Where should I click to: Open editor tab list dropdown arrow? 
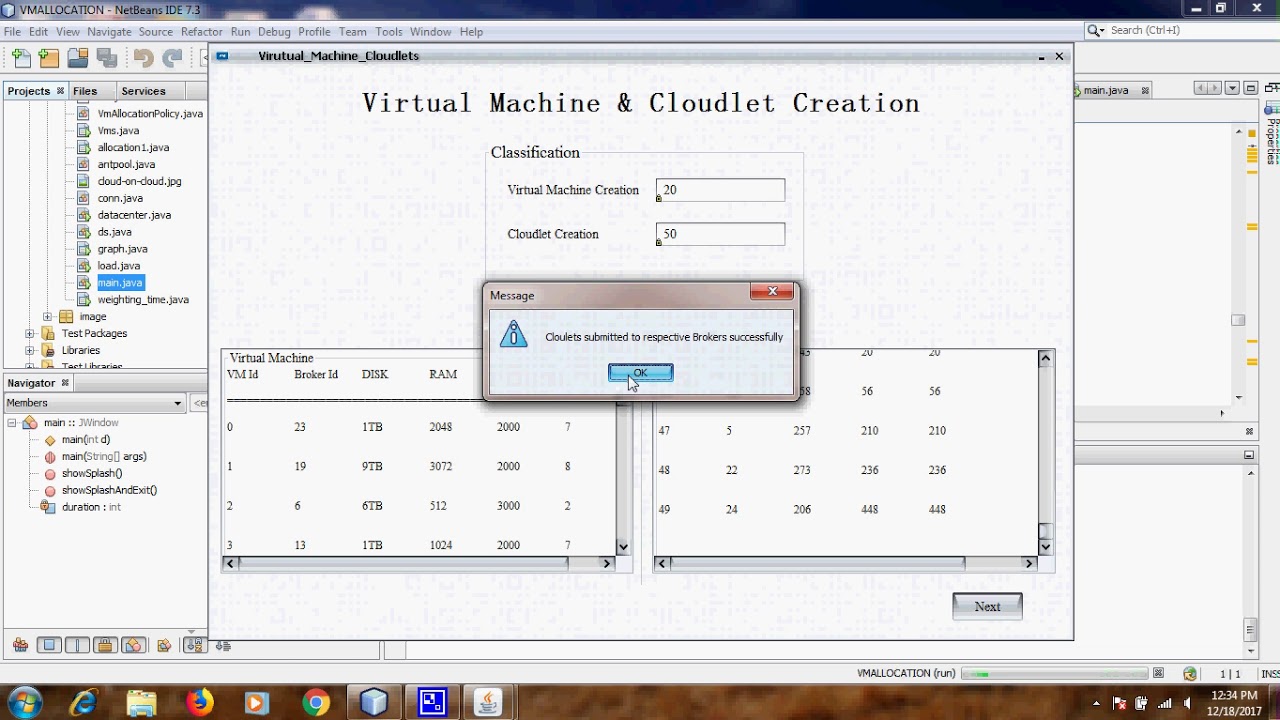1232,88
